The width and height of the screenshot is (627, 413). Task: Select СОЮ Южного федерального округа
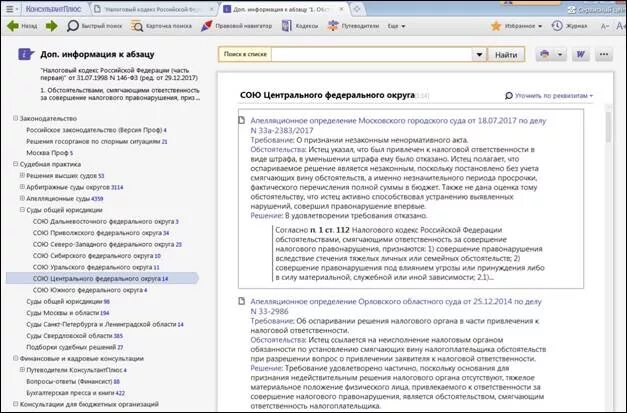pyautogui.click(x=90, y=290)
